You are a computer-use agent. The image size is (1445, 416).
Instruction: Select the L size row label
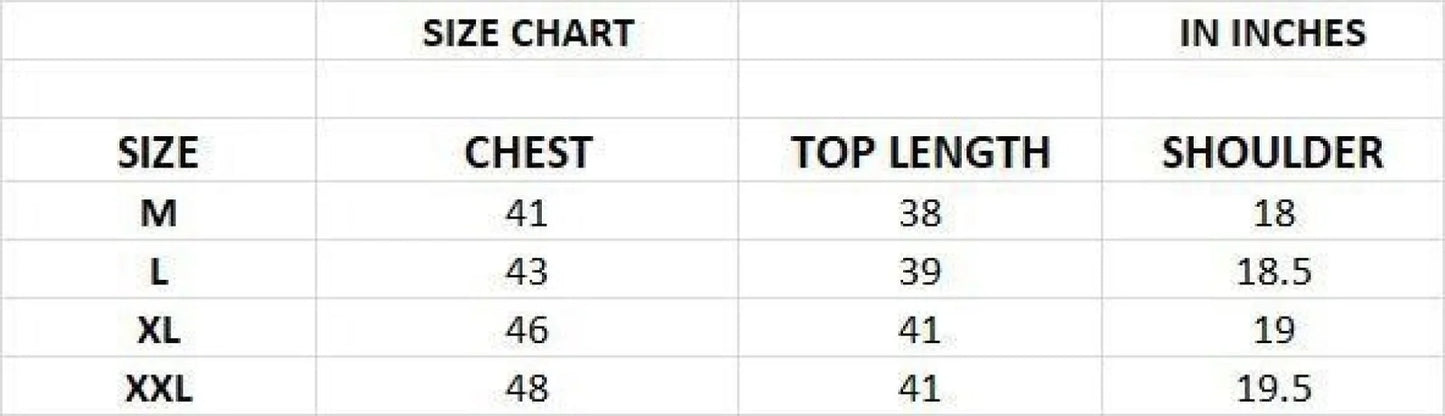[158, 272]
